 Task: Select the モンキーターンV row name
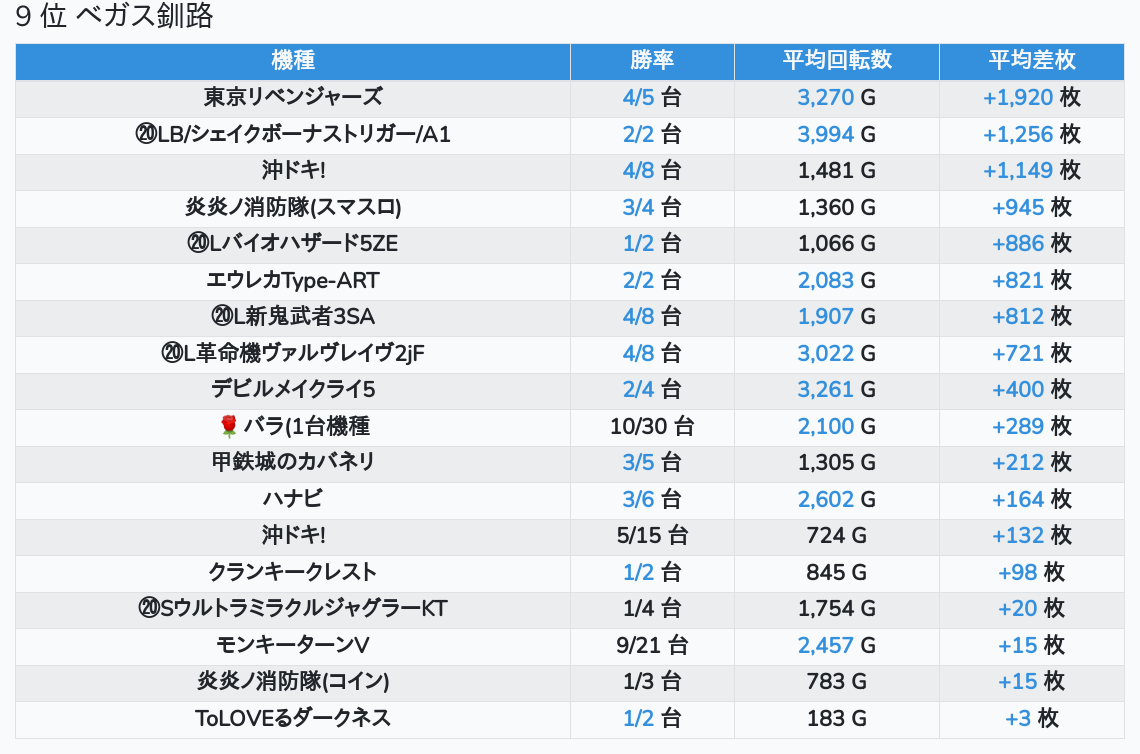point(293,645)
